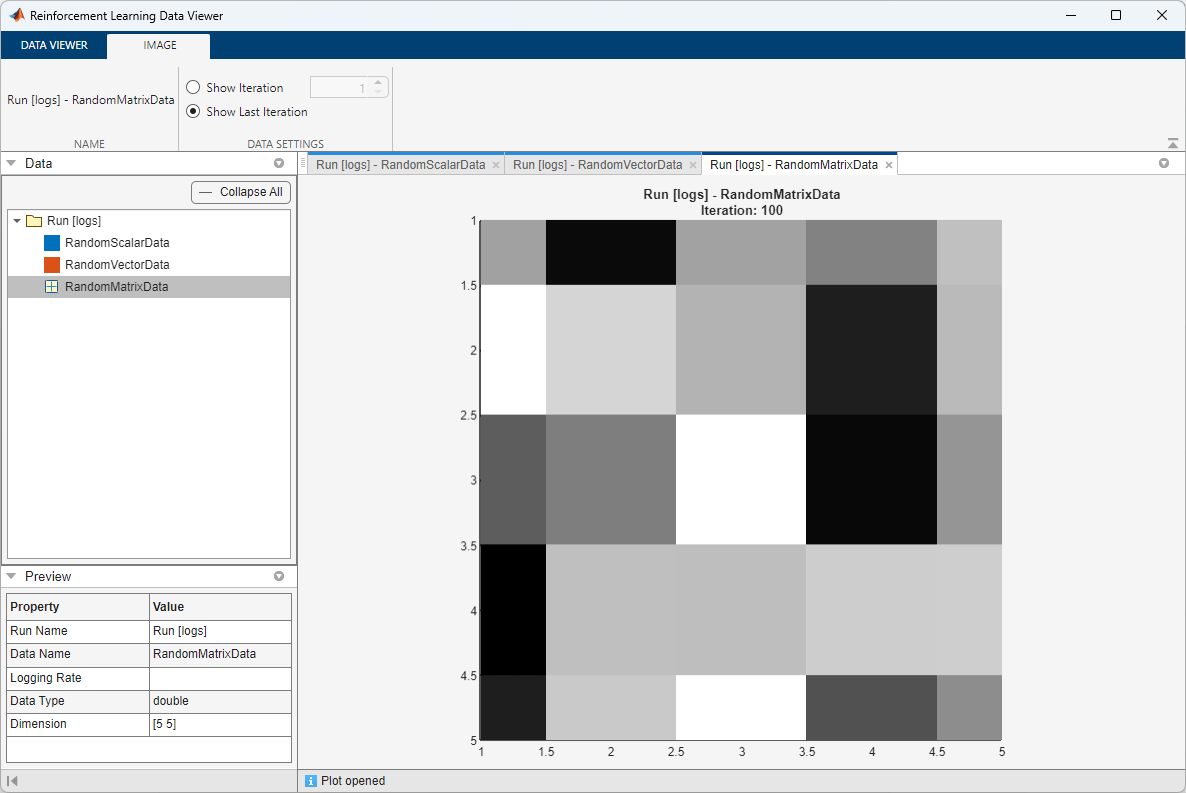
Task: Click the MATLAB logo in title bar
Action: tap(16, 16)
